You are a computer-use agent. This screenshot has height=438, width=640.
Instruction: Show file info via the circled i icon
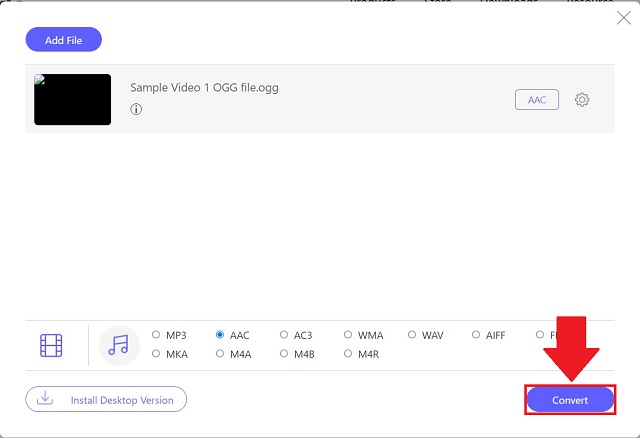[x=136, y=109]
